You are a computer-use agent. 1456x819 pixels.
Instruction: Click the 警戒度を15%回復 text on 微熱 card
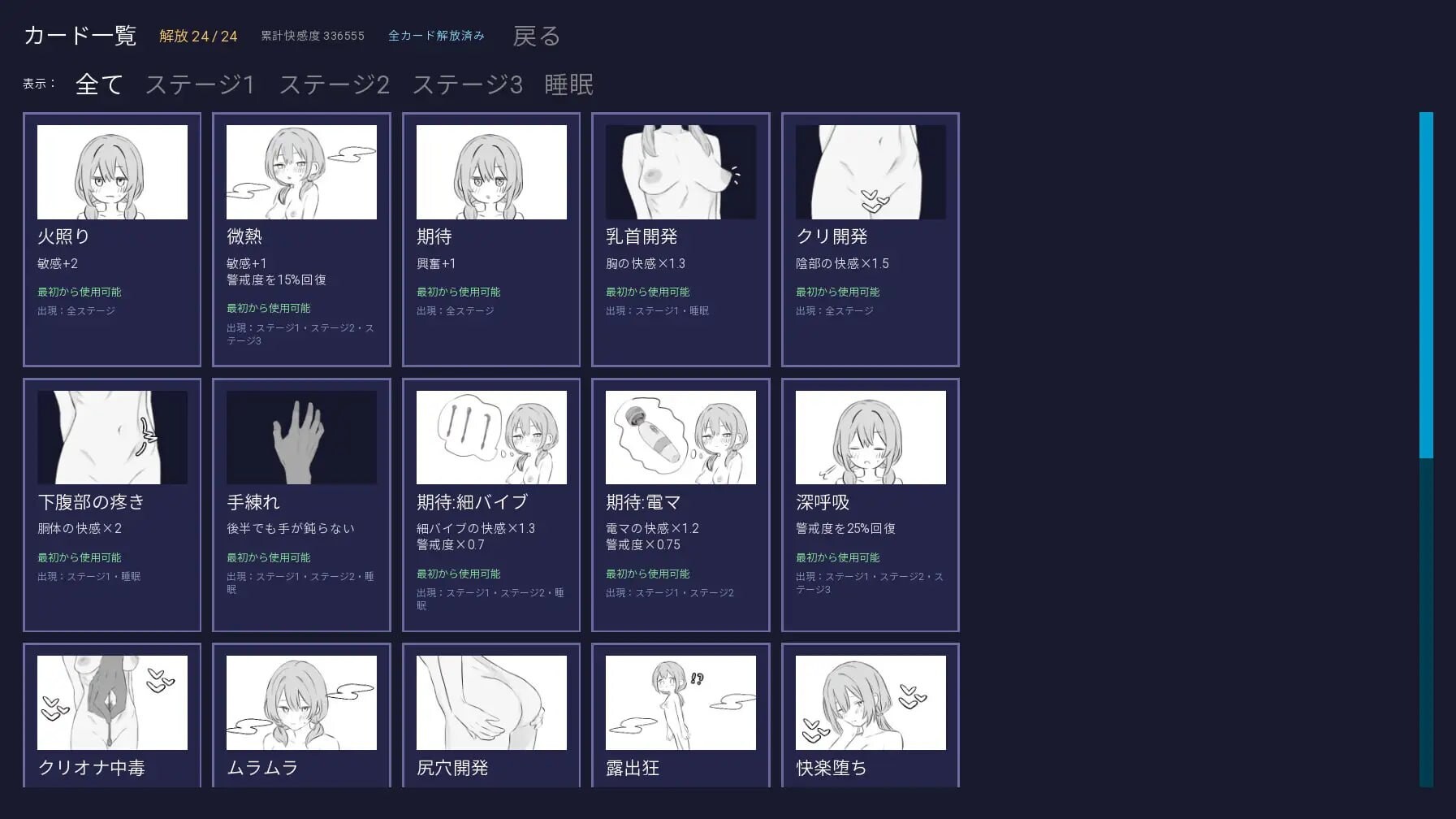coord(276,279)
